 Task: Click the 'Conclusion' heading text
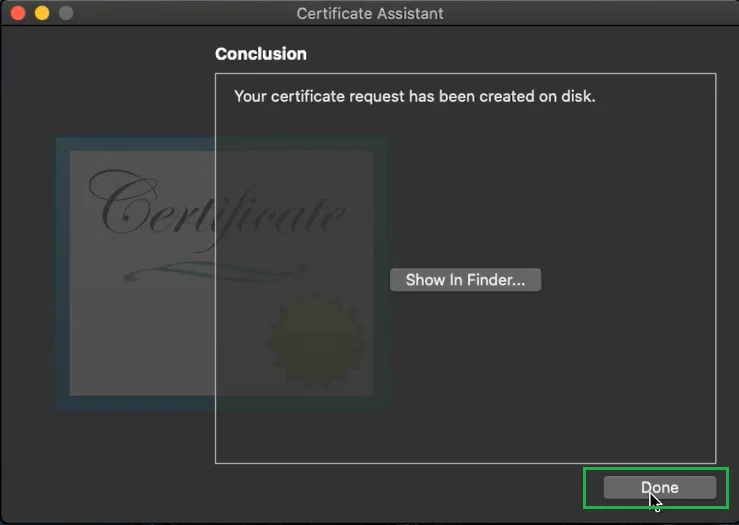point(261,54)
